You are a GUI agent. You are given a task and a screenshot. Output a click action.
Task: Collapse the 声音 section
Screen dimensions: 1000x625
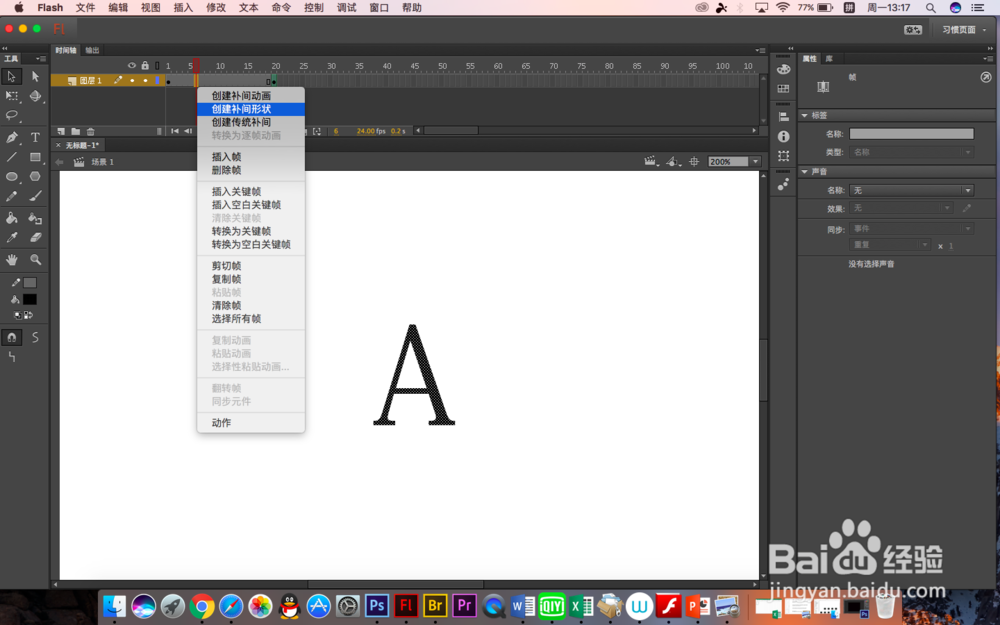(x=805, y=172)
